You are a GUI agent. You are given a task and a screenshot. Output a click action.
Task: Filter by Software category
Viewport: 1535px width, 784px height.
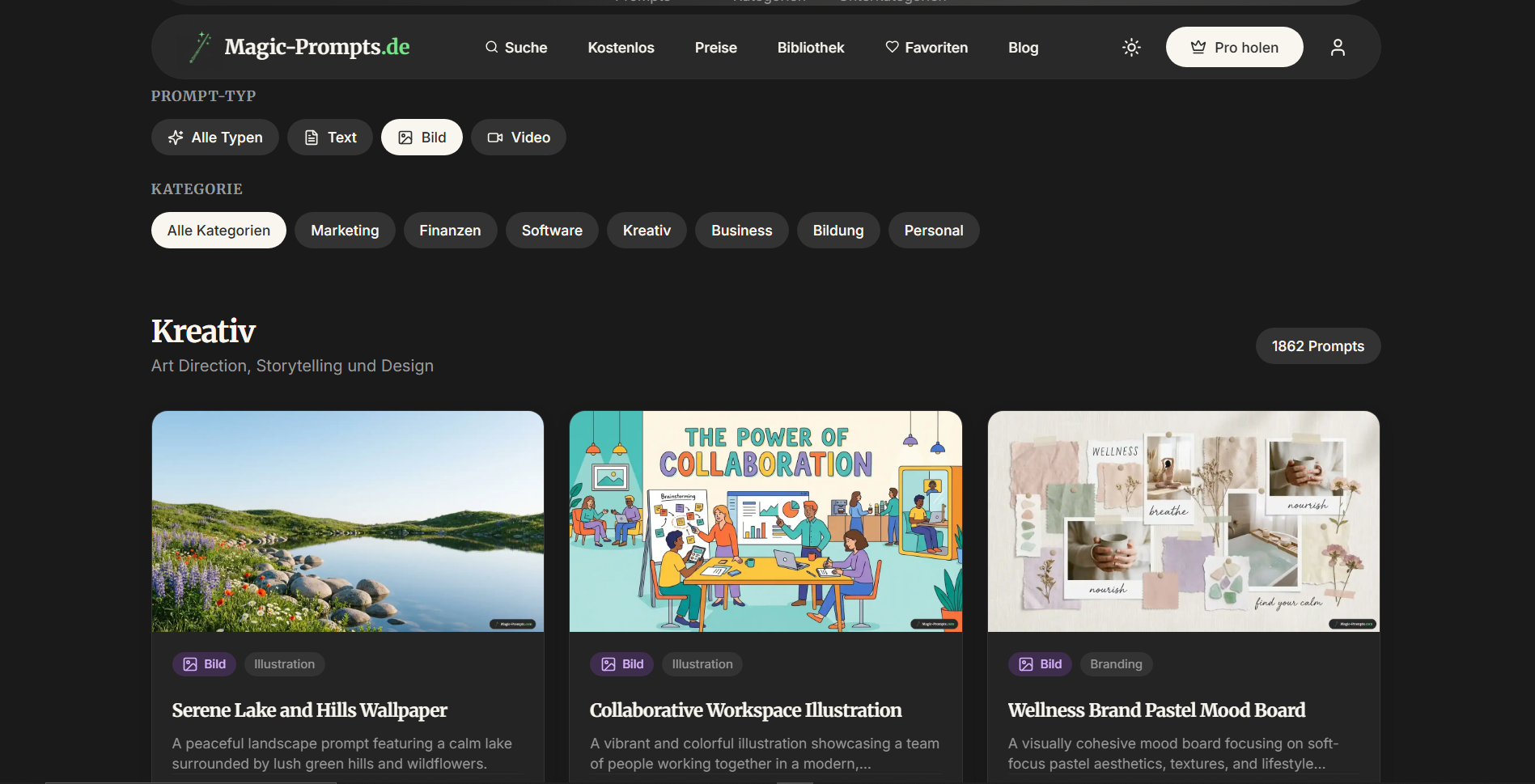coord(552,231)
